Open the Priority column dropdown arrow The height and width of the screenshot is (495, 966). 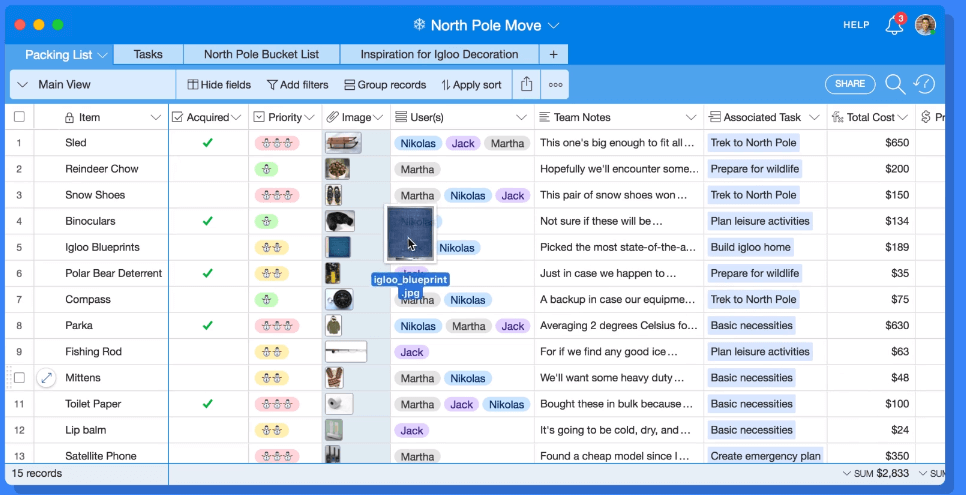coord(309,118)
